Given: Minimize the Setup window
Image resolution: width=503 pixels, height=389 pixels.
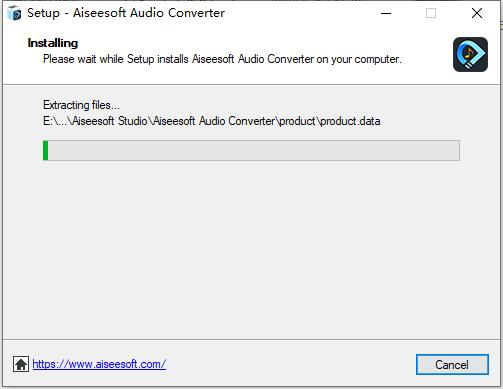Looking at the screenshot, I should (x=386, y=13).
